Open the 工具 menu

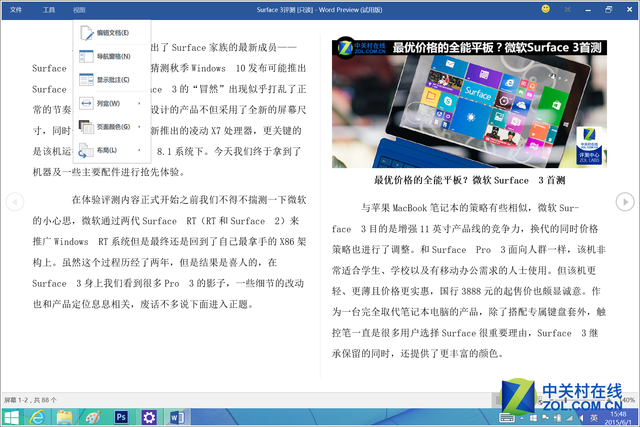pyautogui.click(x=49, y=10)
